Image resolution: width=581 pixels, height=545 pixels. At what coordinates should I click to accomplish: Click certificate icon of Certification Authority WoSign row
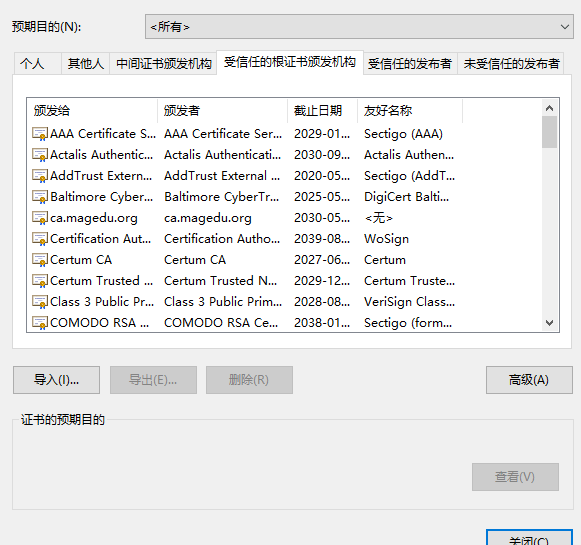(x=40, y=239)
